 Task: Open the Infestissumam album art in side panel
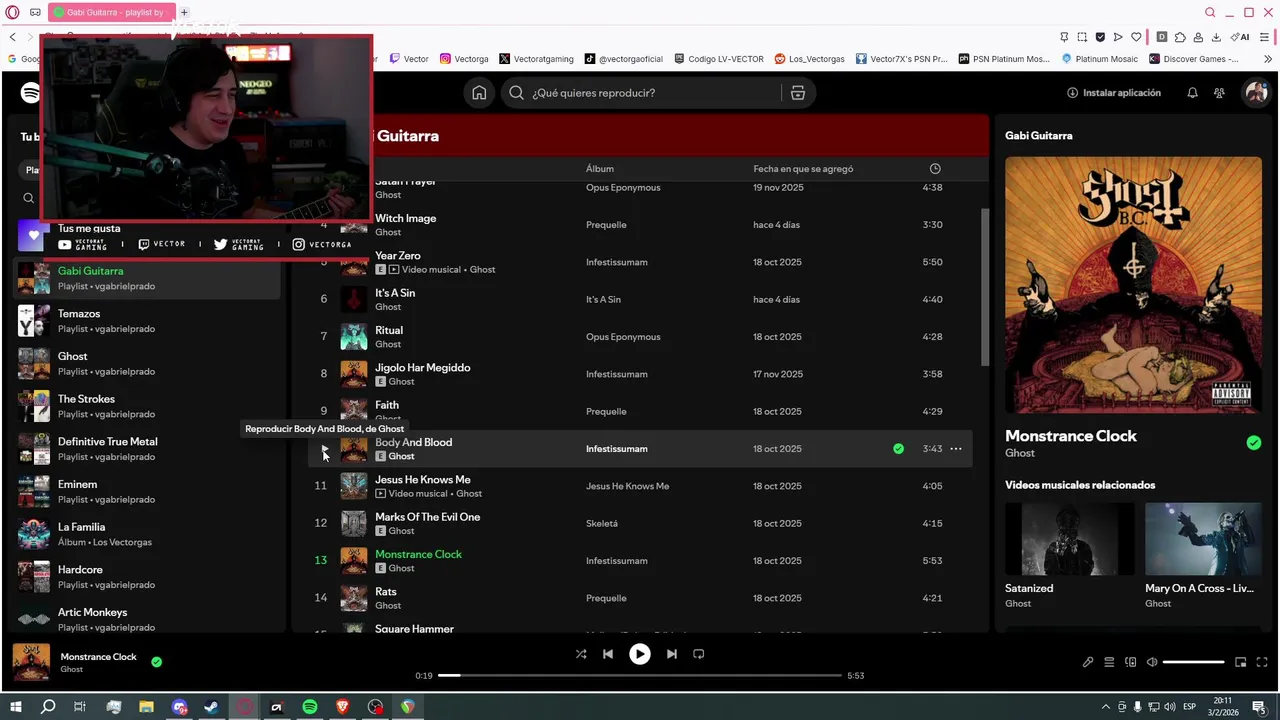(x=1133, y=284)
